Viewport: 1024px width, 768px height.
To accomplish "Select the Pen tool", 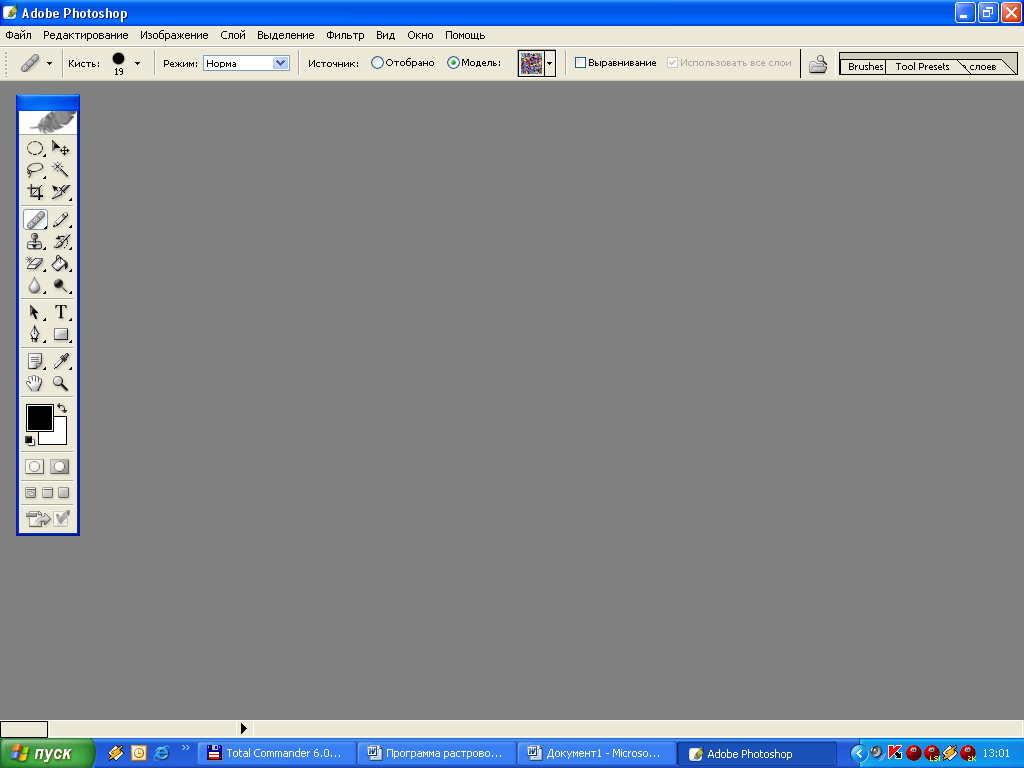I will [35, 334].
